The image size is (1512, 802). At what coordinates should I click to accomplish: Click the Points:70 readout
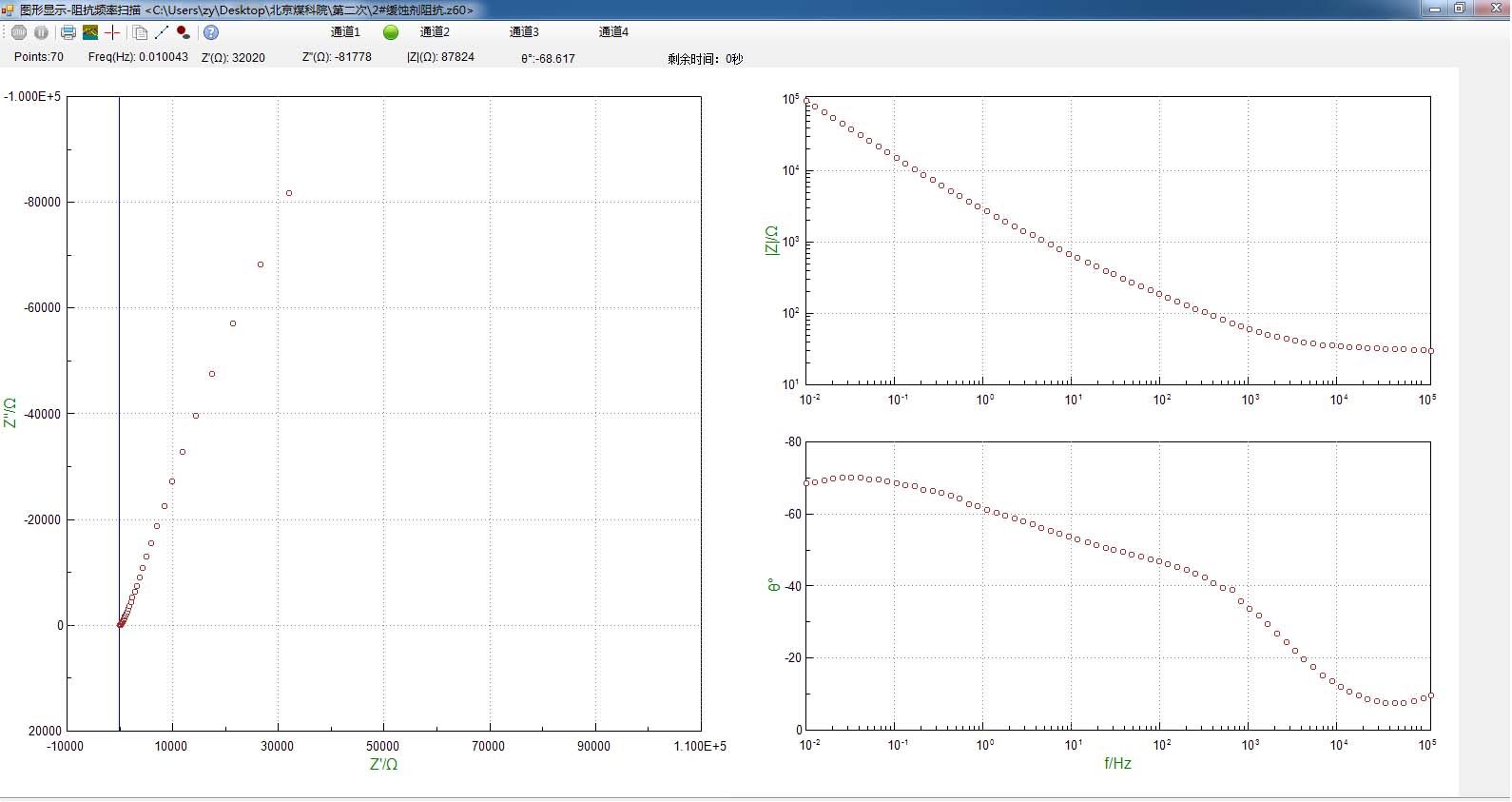click(39, 57)
